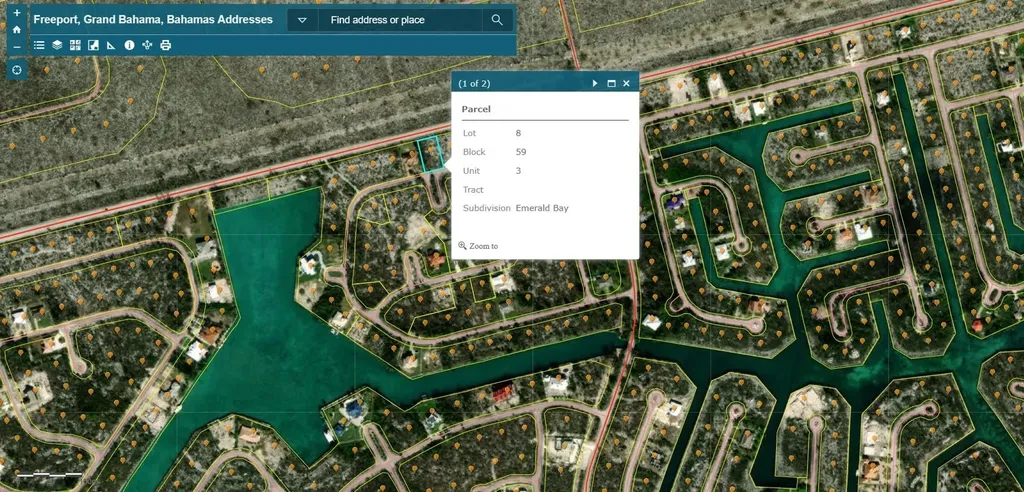1024x492 pixels.
Task: Show the next feature in the popup
Action: pyautogui.click(x=595, y=84)
